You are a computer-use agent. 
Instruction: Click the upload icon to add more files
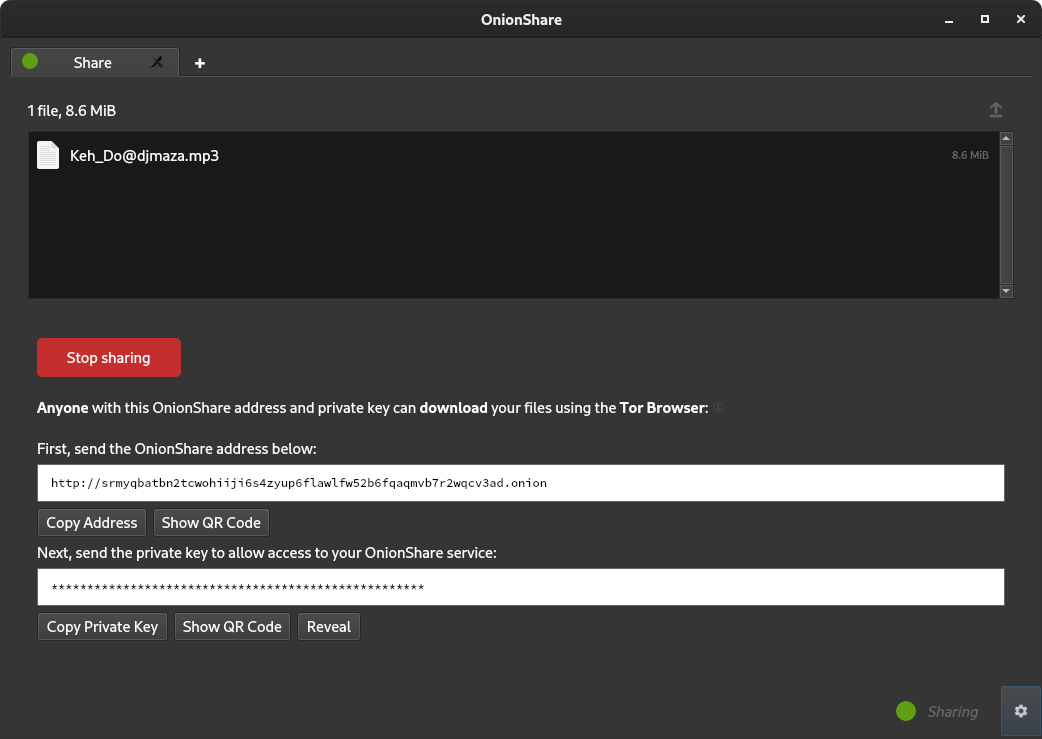coord(995,109)
